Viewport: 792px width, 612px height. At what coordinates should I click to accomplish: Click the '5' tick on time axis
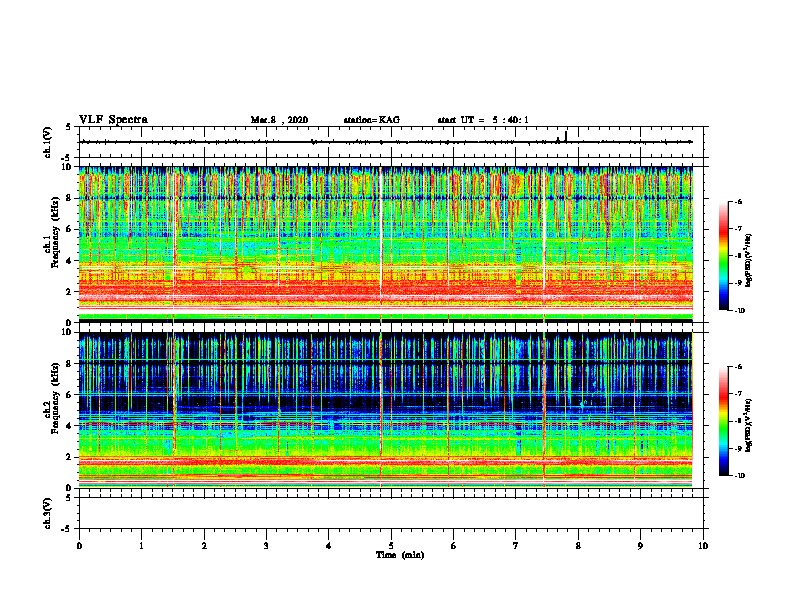click(391, 546)
